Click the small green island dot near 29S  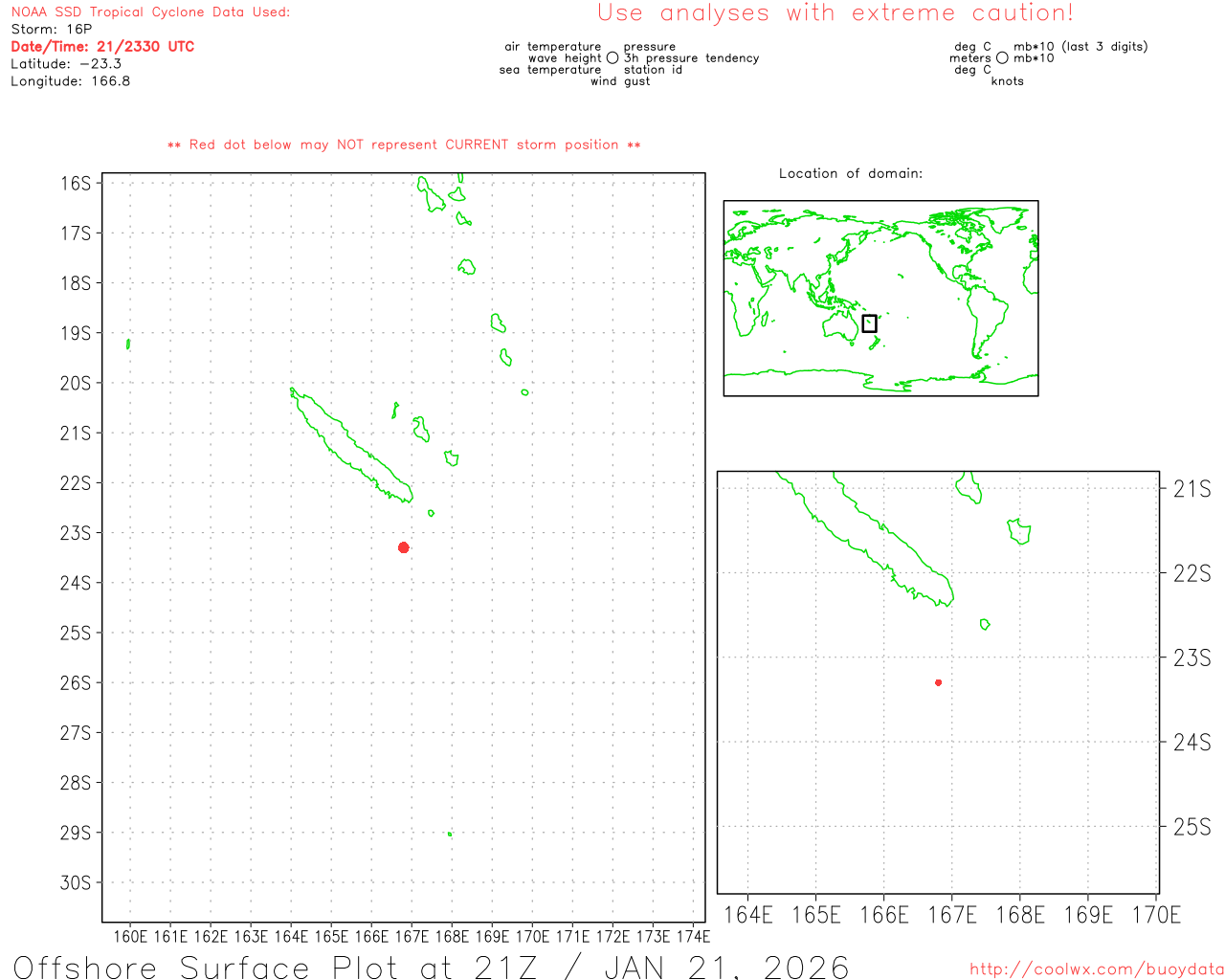(450, 834)
